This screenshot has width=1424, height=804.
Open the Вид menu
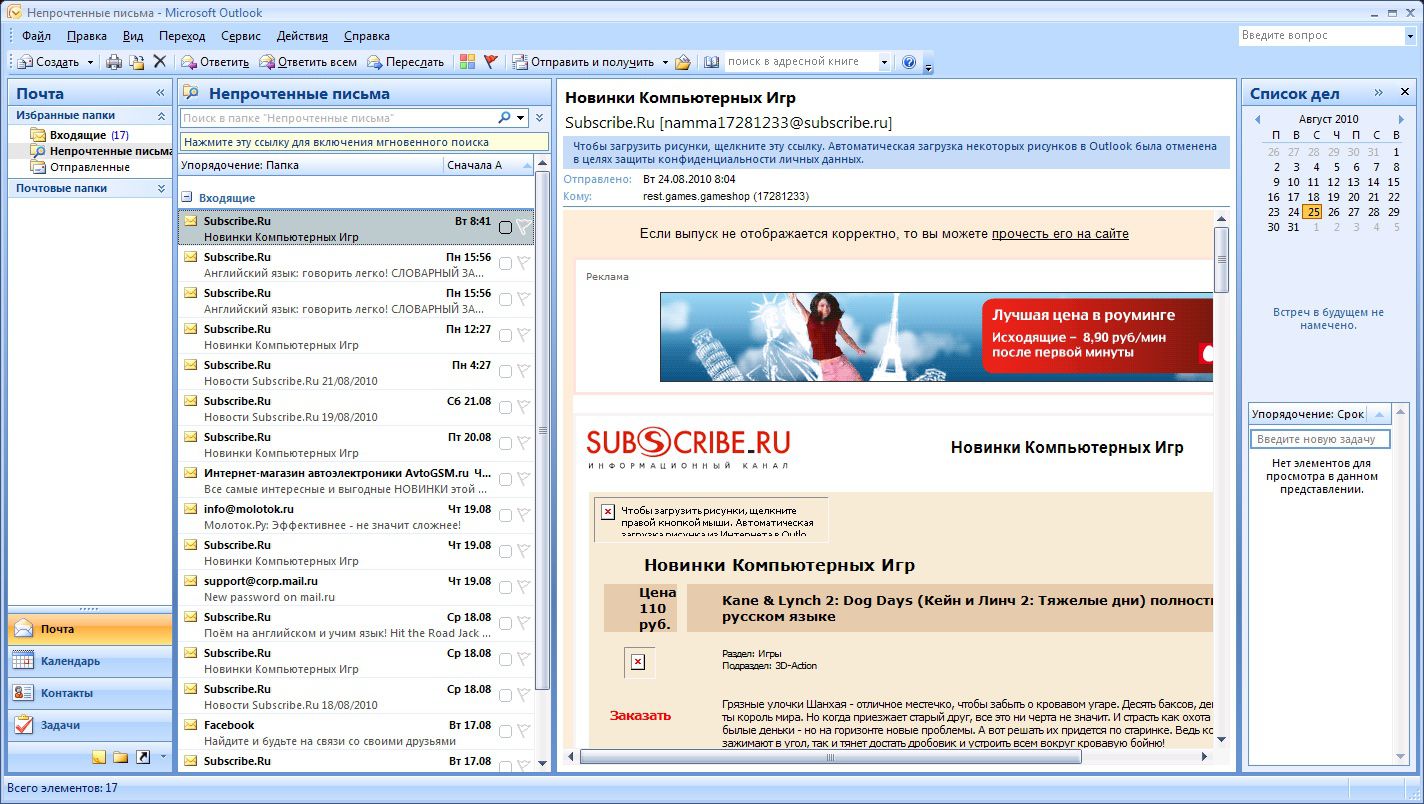pos(133,36)
